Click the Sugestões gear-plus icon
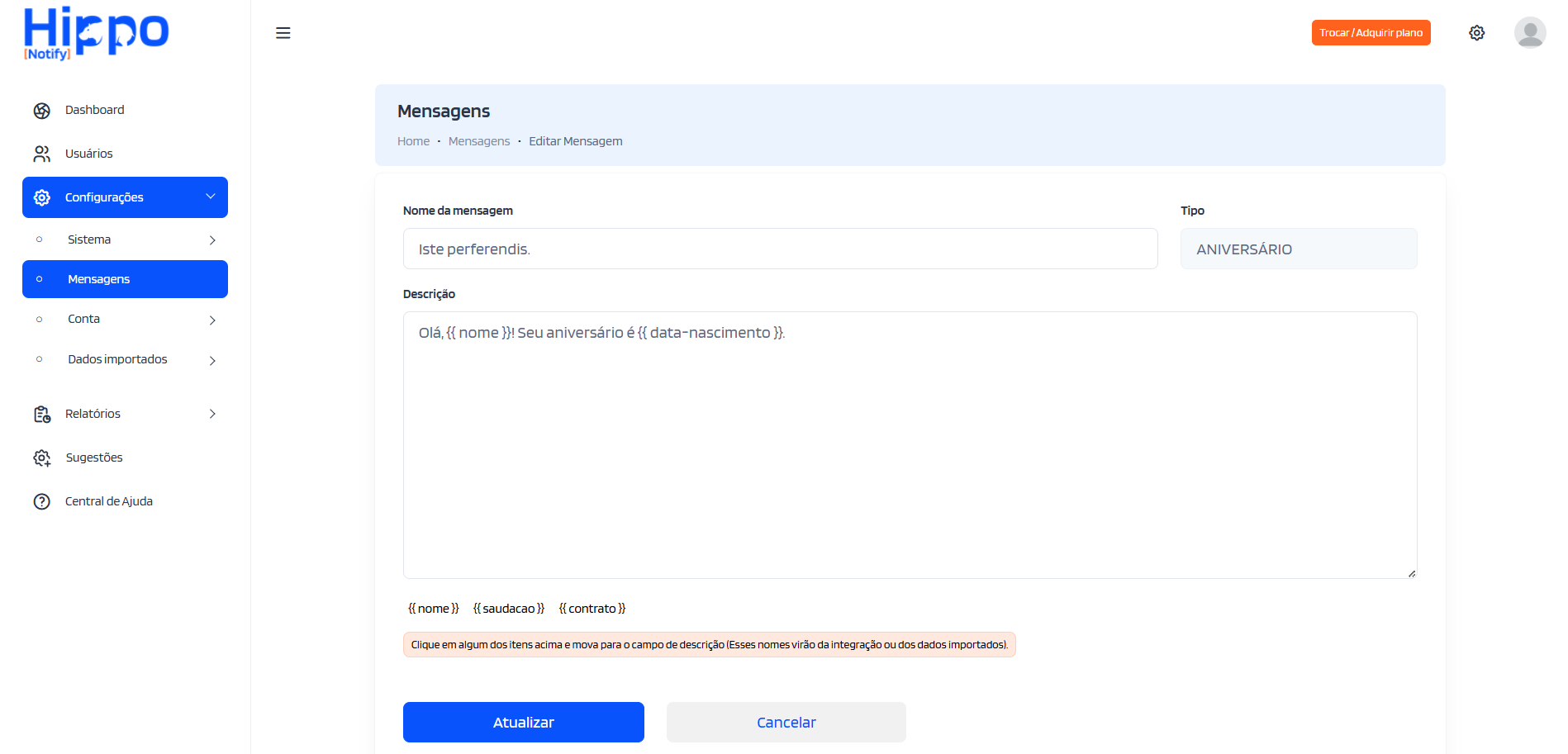 point(42,458)
